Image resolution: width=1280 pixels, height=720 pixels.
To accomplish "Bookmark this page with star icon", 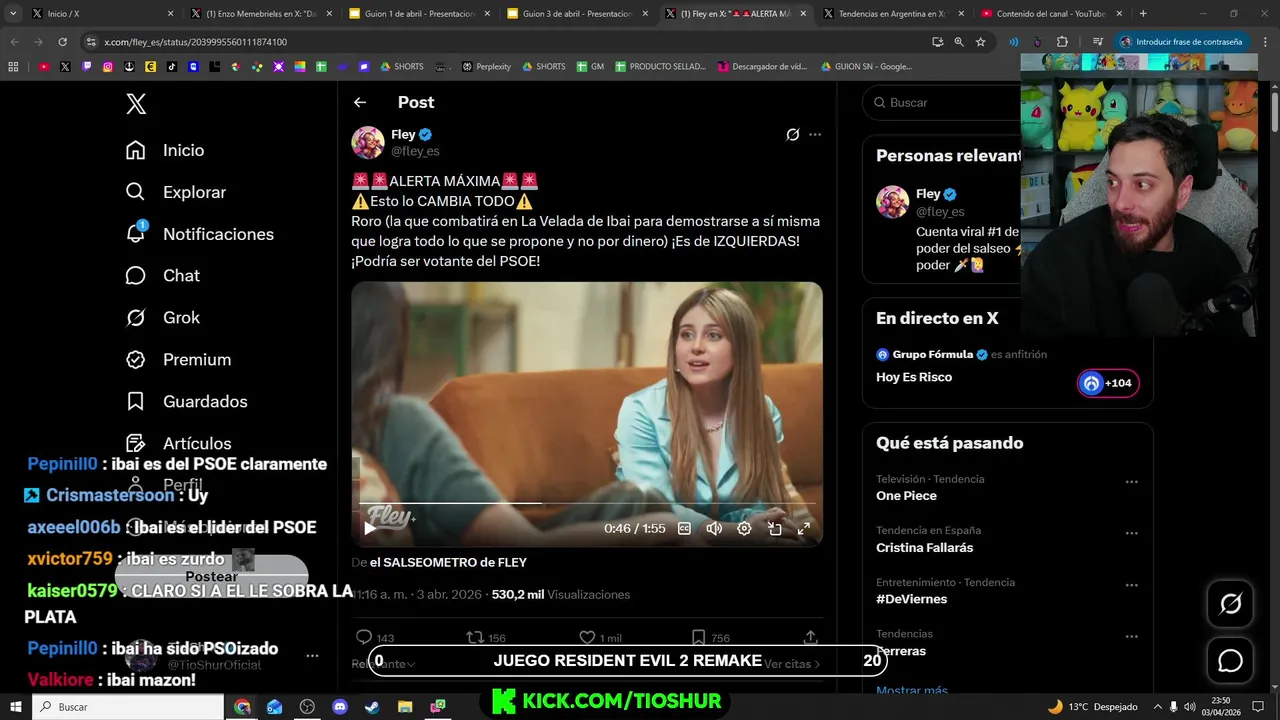I will pos(981,42).
